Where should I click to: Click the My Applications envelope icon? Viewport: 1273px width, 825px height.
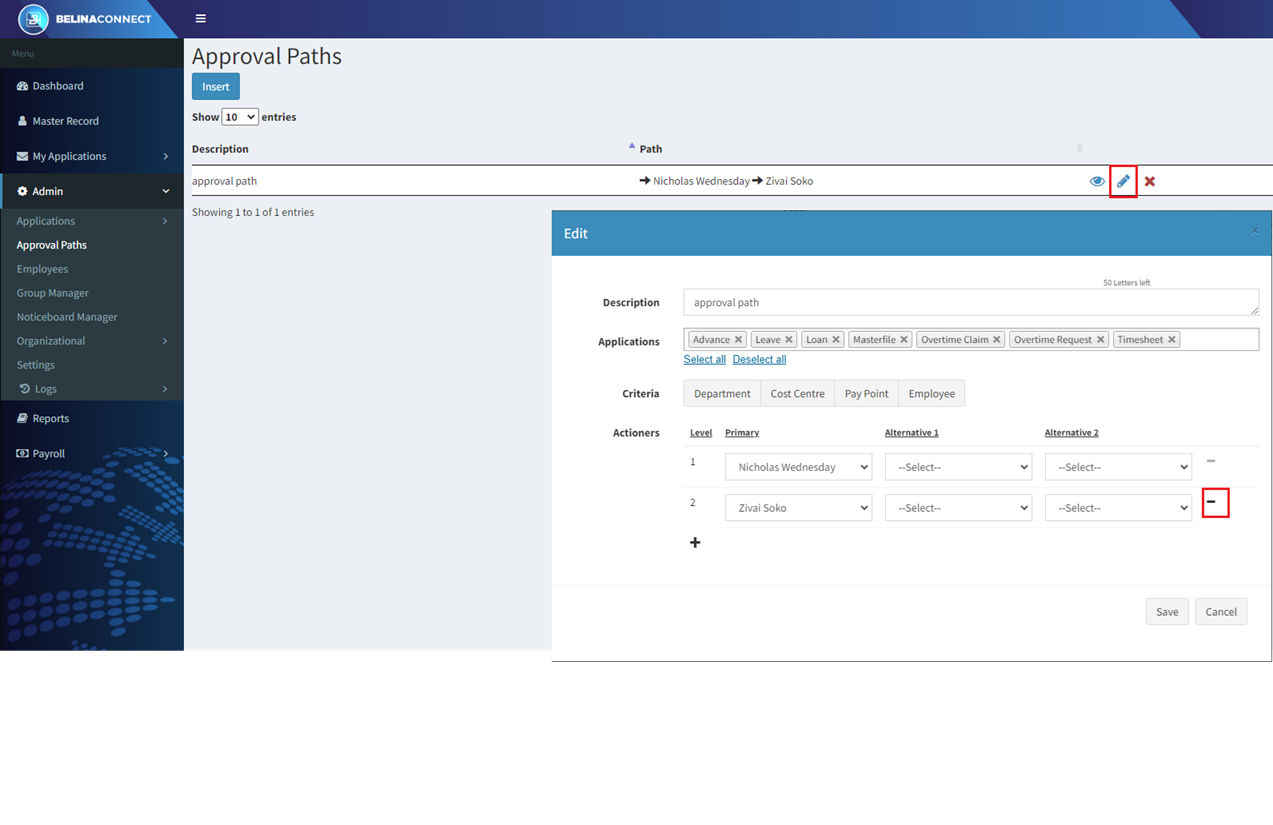(22, 156)
